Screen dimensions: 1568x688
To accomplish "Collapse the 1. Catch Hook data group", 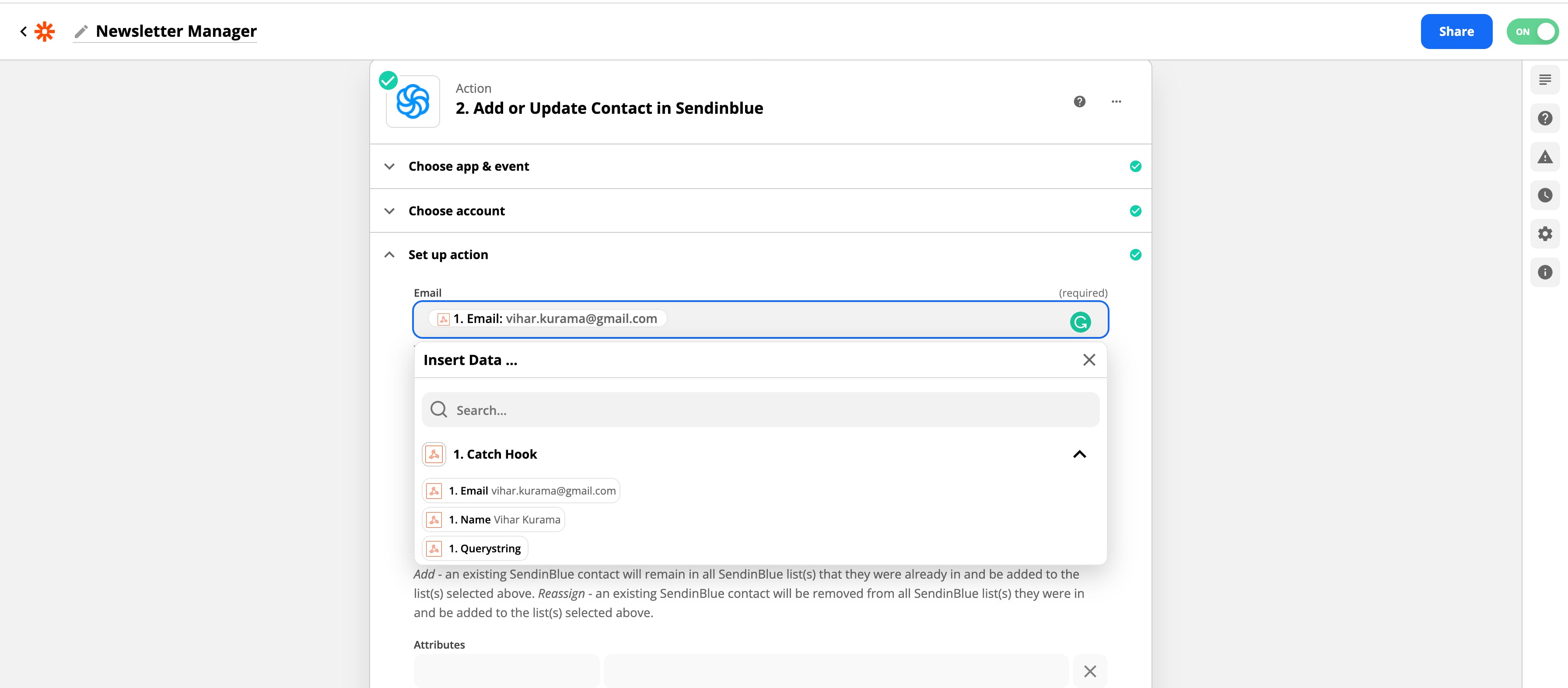I will pyautogui.click(x=1078, y=454).
